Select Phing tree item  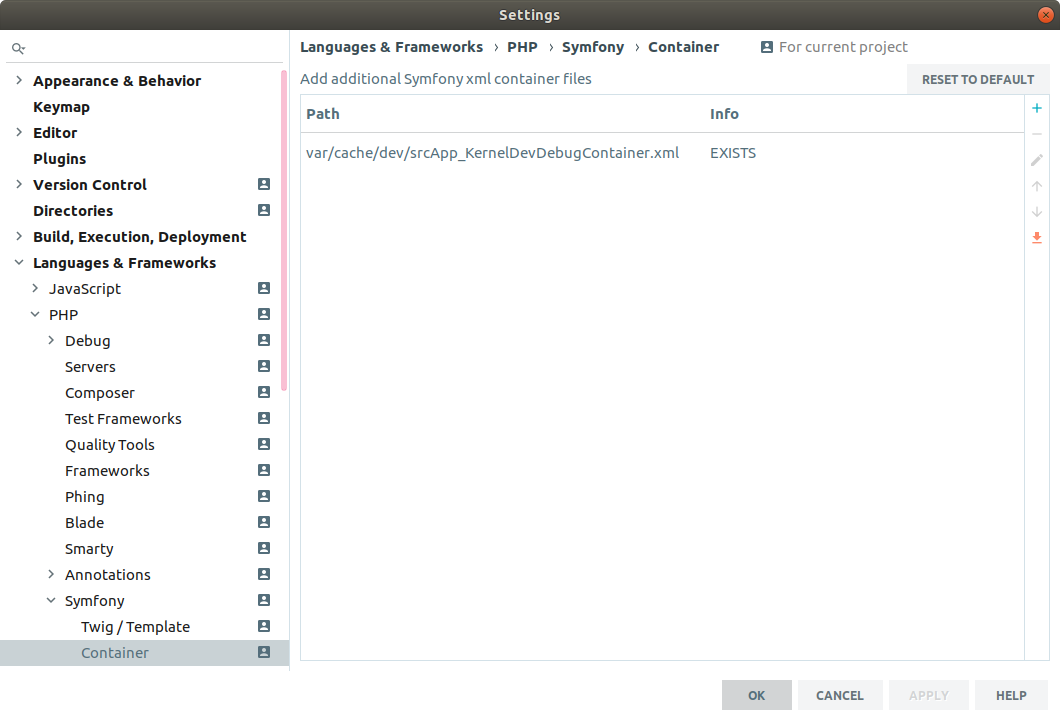click(x=85, y=497)
